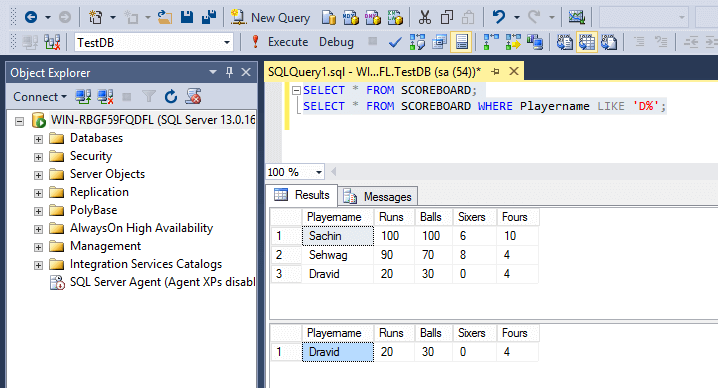Switch to the Results tab
The width and height of the screenshot is (718, 388).
302,195
